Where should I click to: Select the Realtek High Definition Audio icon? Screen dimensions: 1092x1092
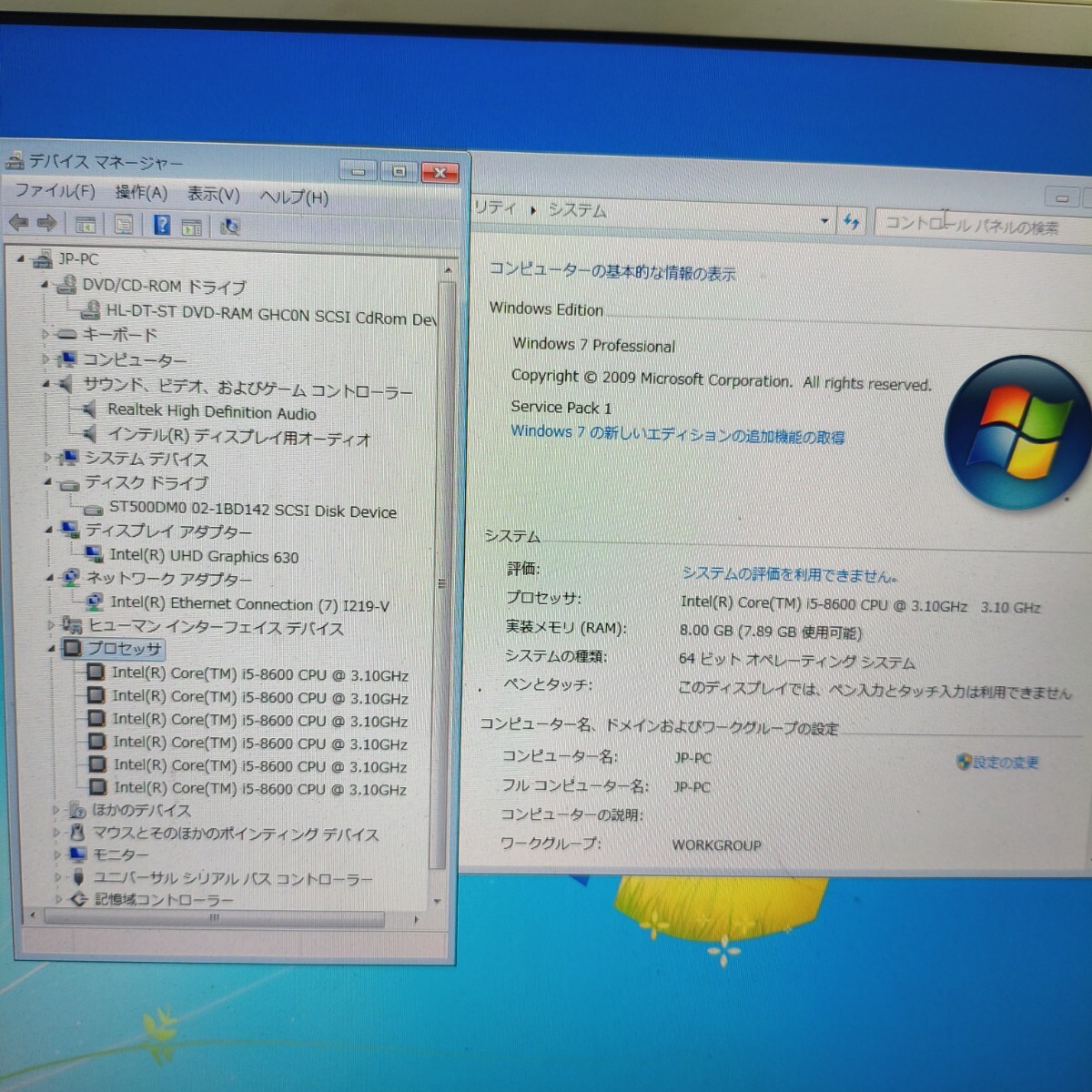point(89,410)
